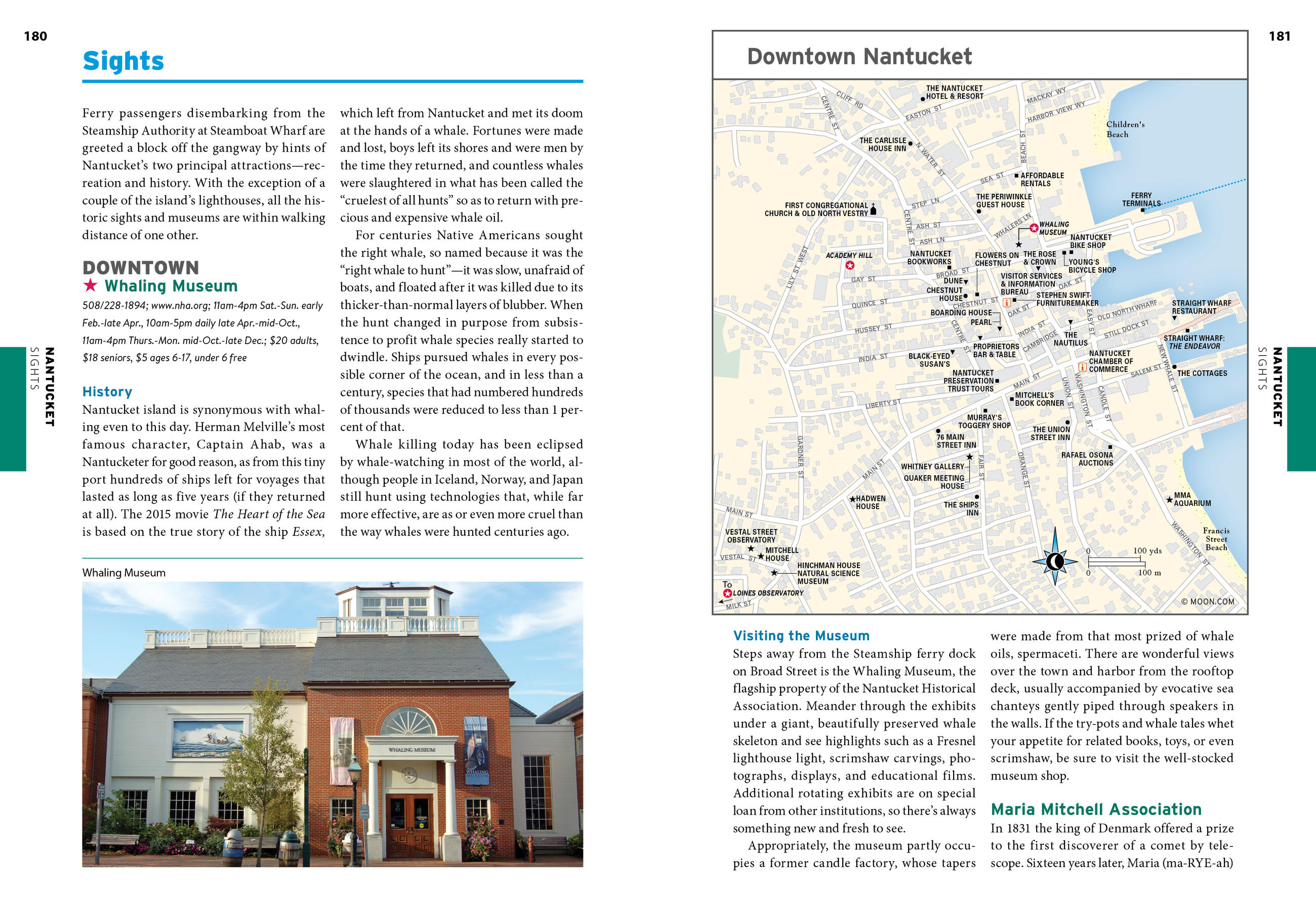Click the Whaling Museum red star marker
Screen dimensions: 1316x897
(1034, 228)
